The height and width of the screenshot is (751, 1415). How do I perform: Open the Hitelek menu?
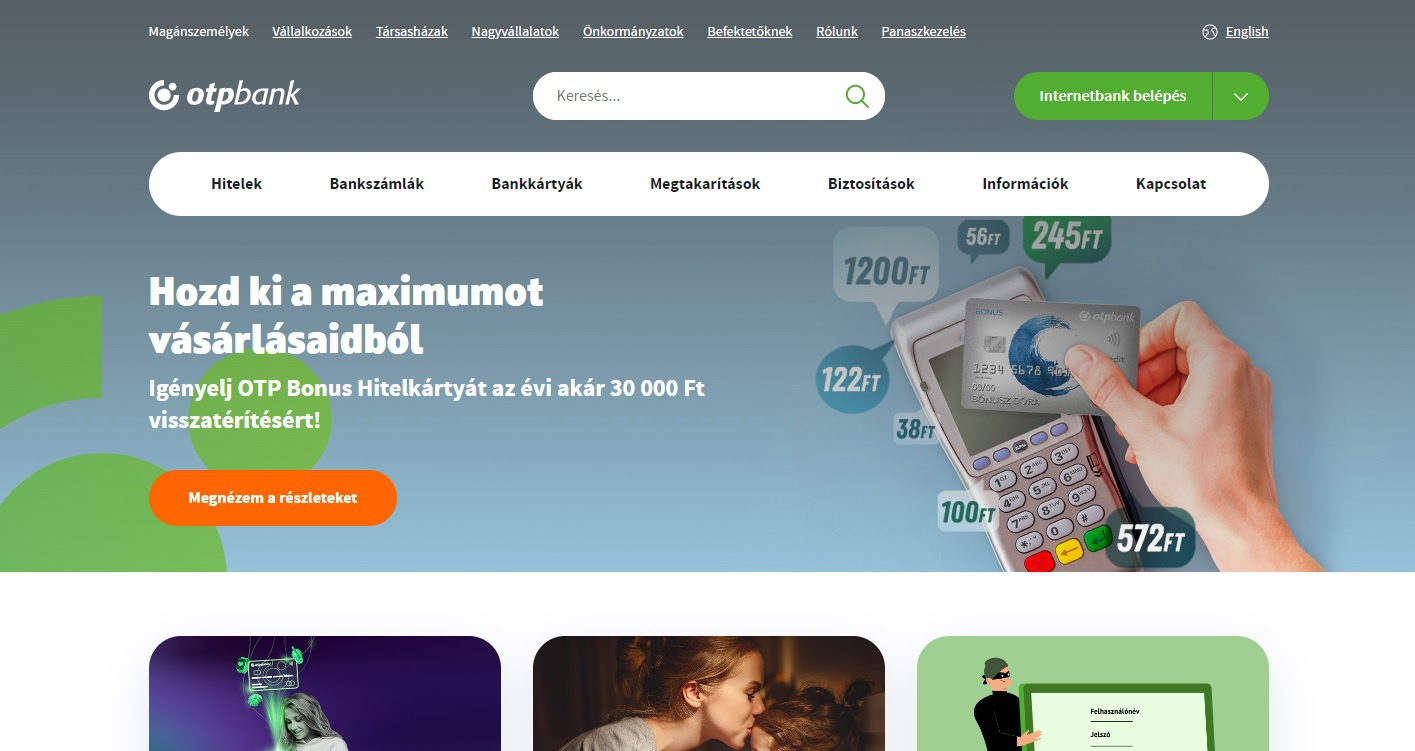coord(237,184)
